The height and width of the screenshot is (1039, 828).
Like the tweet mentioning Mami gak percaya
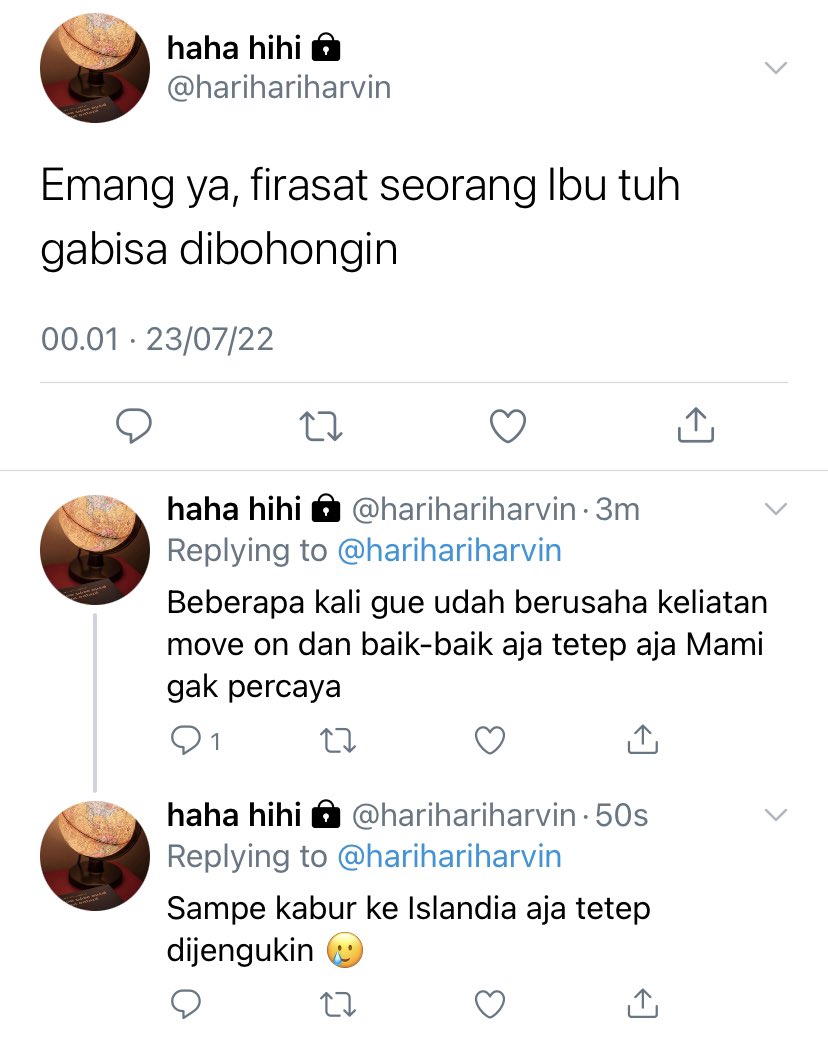click(x=490, y=740)
